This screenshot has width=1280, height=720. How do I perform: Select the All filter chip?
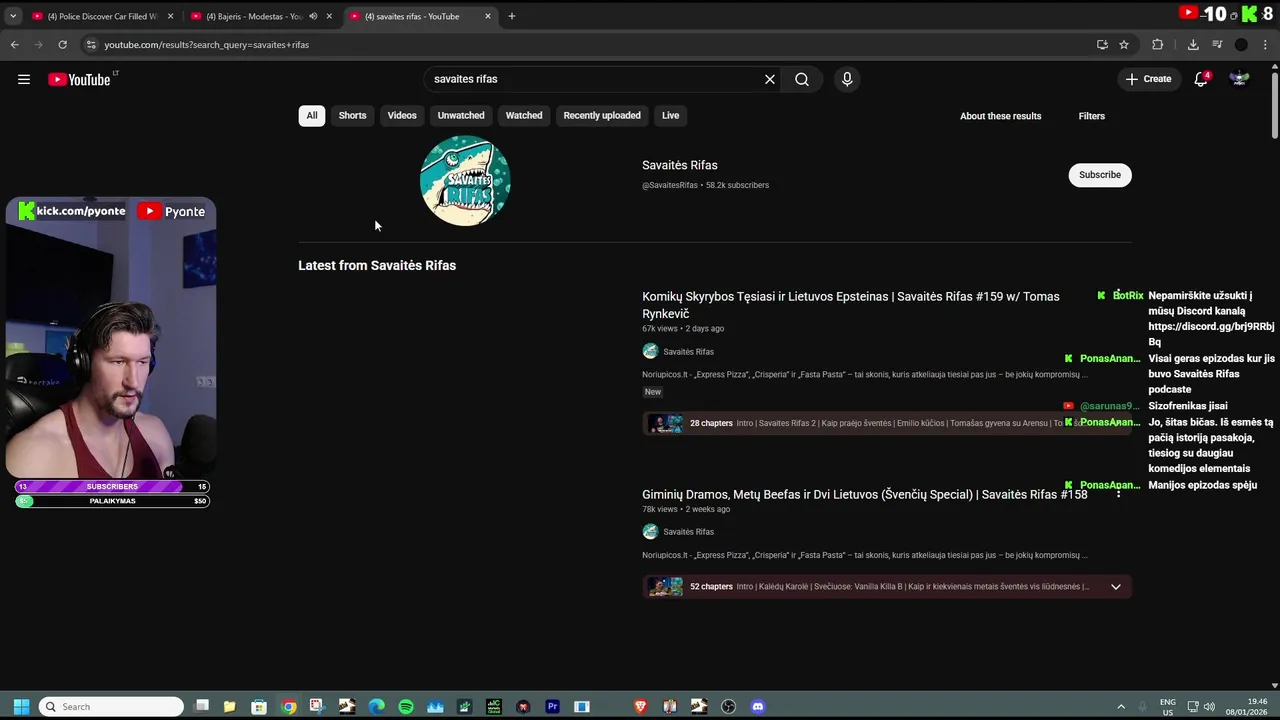(311, 115)
